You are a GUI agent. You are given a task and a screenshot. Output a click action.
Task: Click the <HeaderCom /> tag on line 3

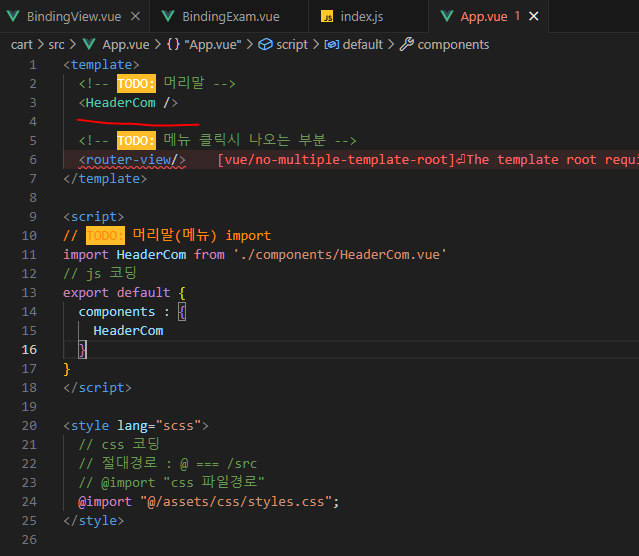click(128, 103)
